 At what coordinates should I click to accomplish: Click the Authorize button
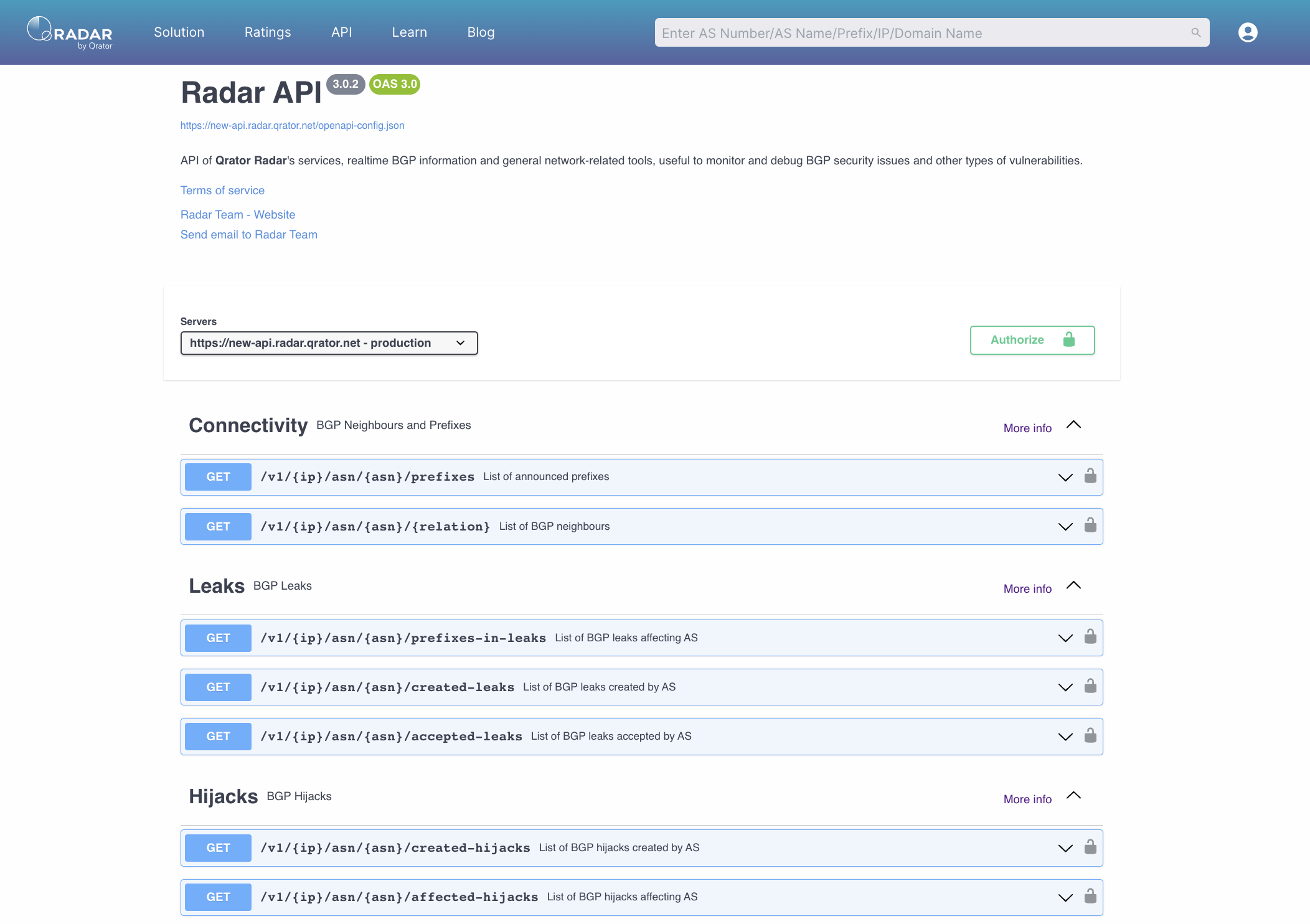click(x=1032, y=340)
